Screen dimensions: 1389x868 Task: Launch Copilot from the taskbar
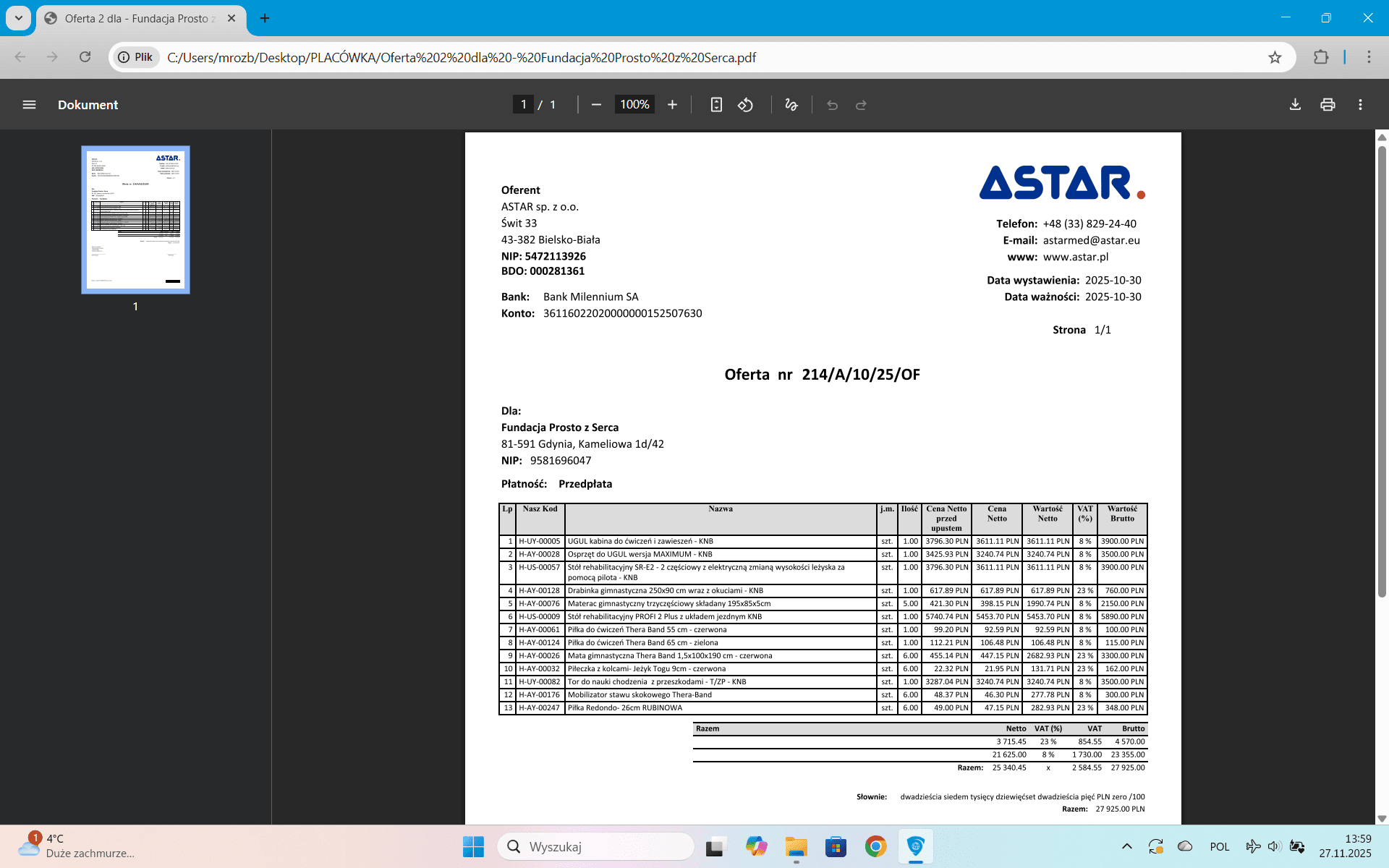point(756,846)
